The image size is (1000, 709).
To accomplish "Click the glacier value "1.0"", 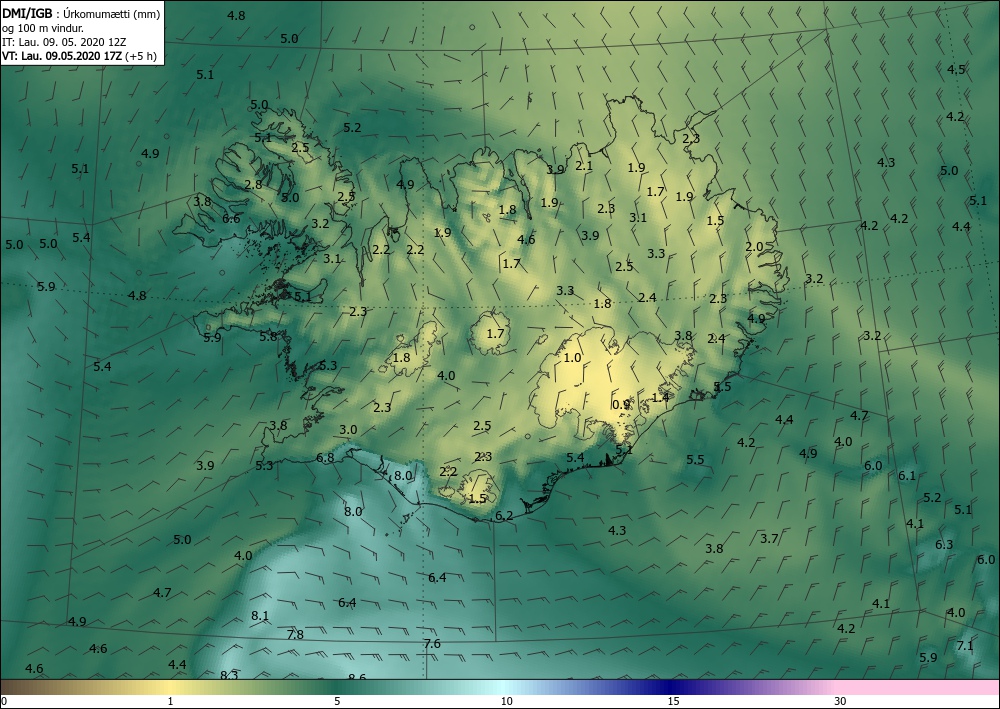I will point(573,358).
